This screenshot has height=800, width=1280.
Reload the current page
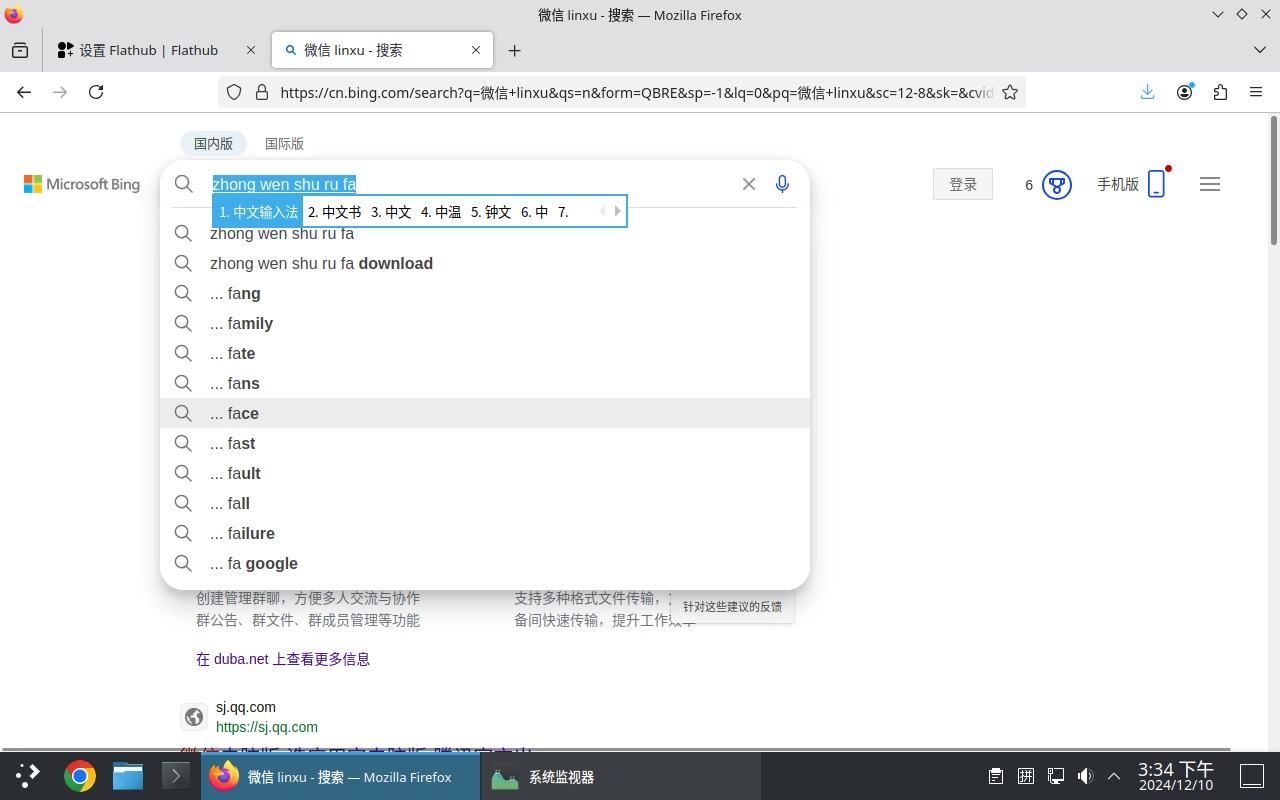click(96, 92)
